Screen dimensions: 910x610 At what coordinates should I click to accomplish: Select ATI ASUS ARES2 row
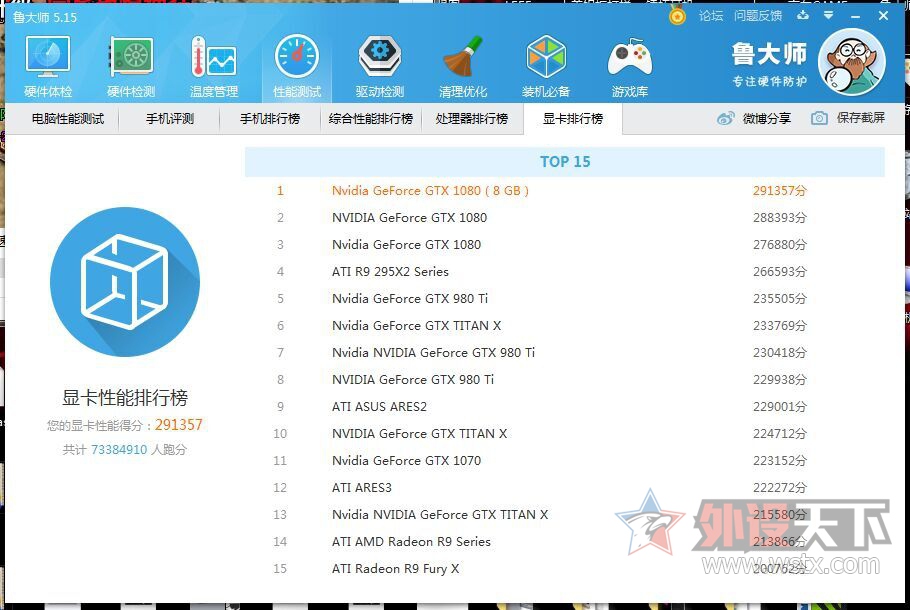coord(565,406)
